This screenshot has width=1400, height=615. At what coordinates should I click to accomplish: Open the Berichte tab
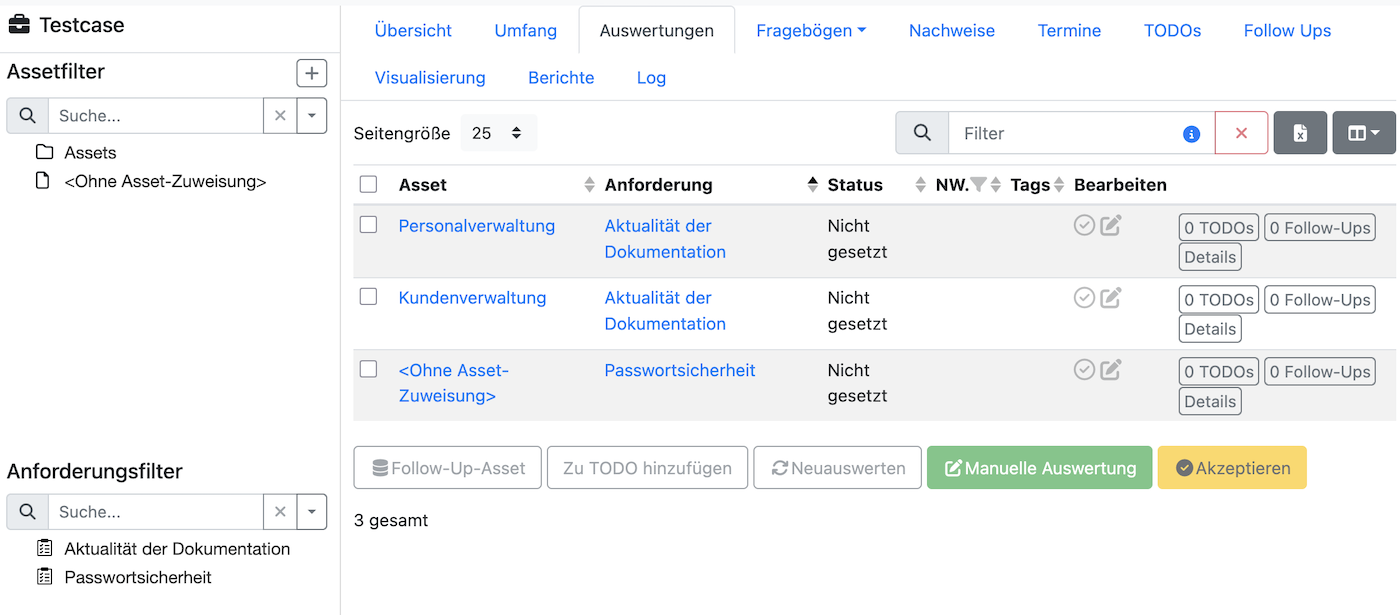[x=561, y=77]
